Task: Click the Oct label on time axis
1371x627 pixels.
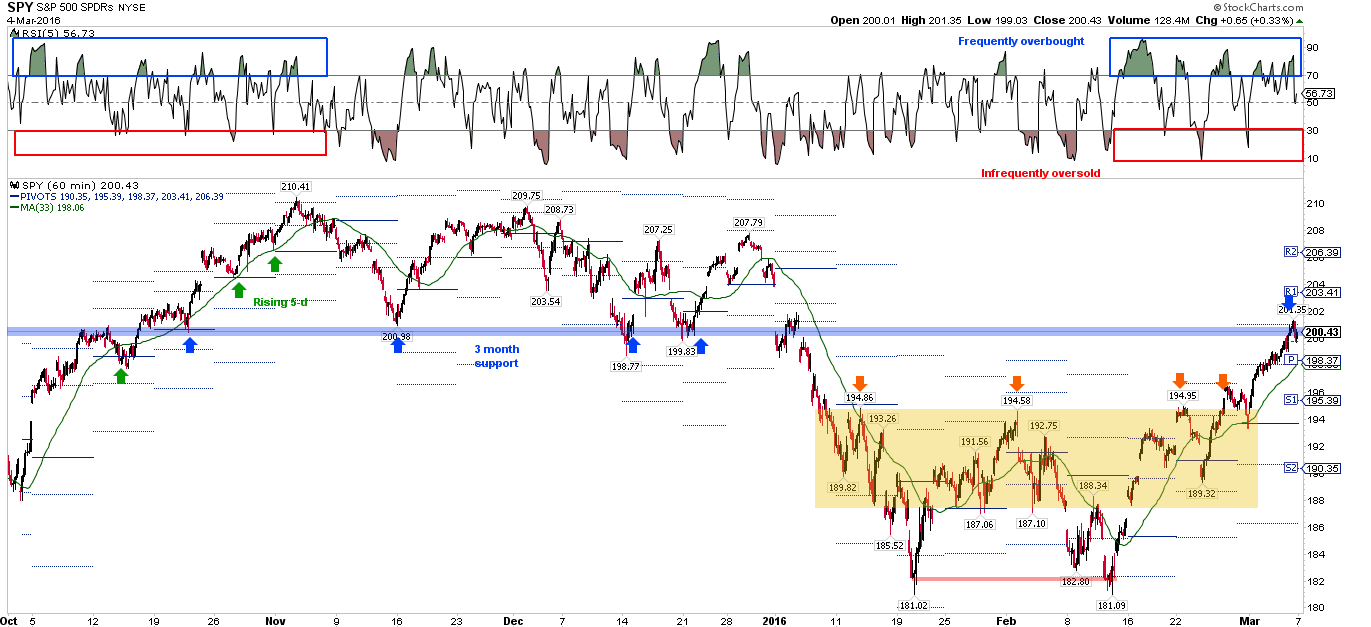Action: pyautogui.click(x=11, y=620)
